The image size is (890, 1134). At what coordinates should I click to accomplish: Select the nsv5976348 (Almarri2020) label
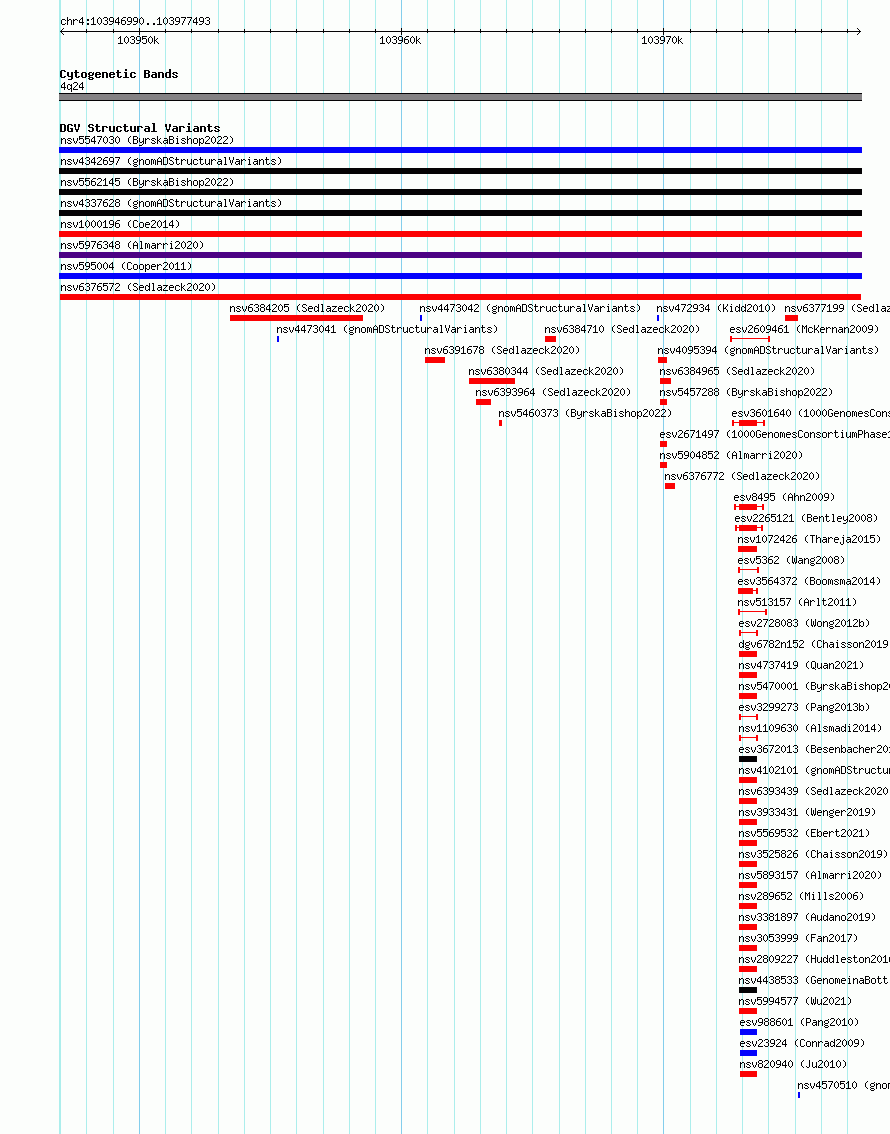[x=132, y=245]
